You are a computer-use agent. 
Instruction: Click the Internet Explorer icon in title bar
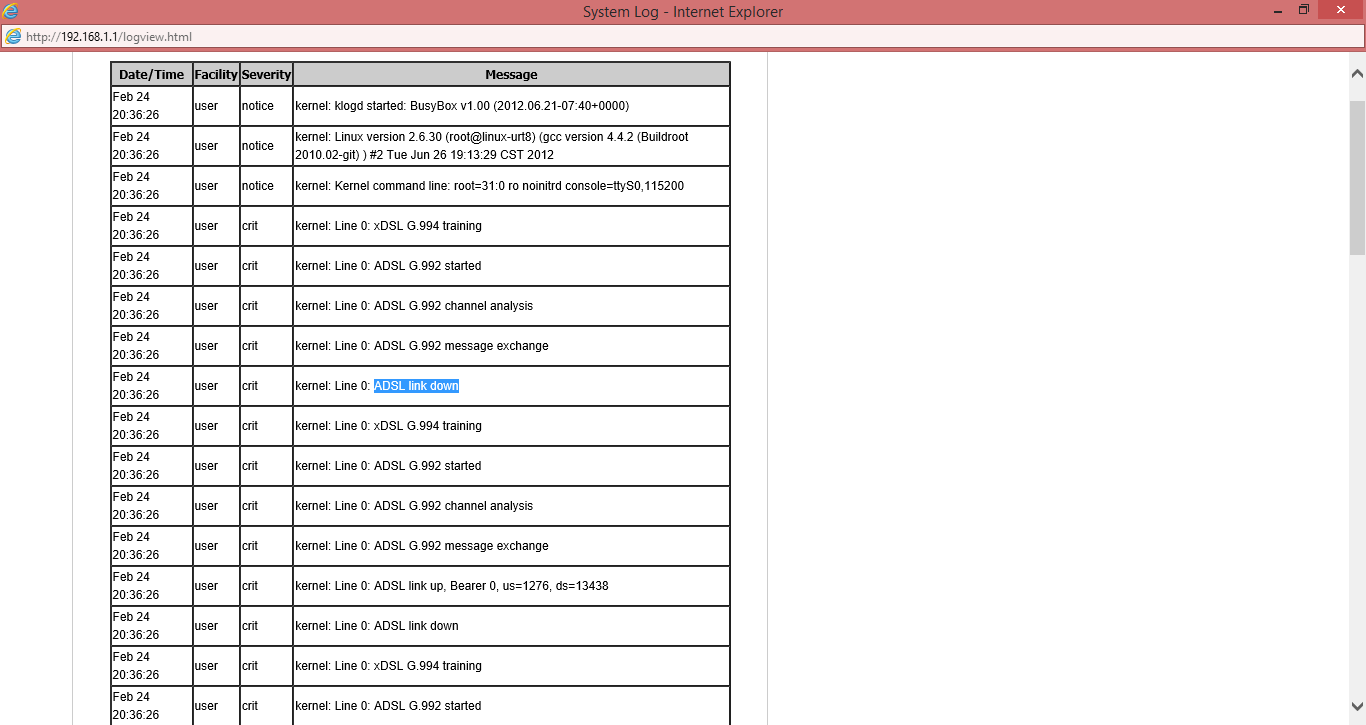point(10,11)
